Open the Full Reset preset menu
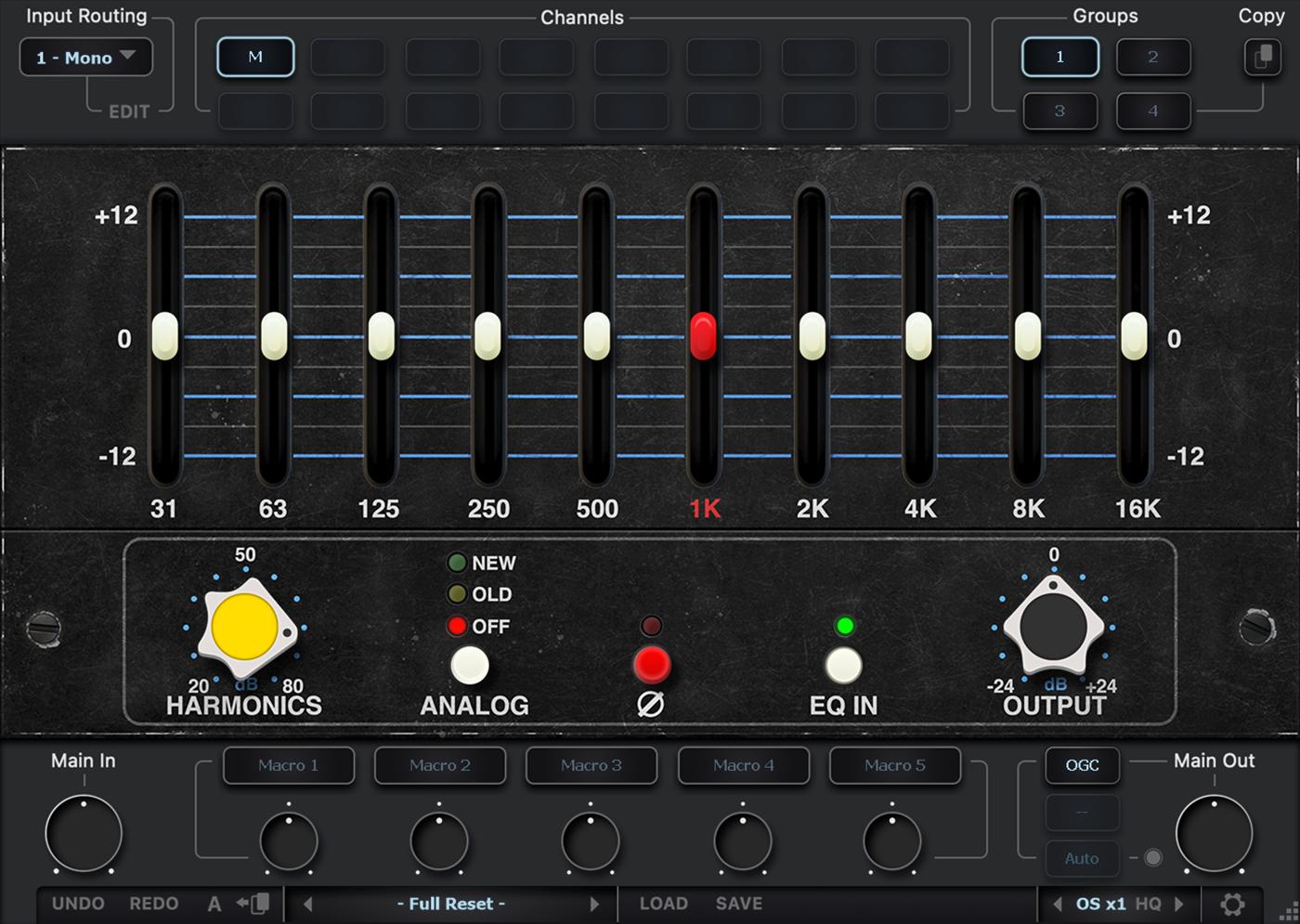The height and width of the screenshot is (924, 1300). tap(450, 904)
